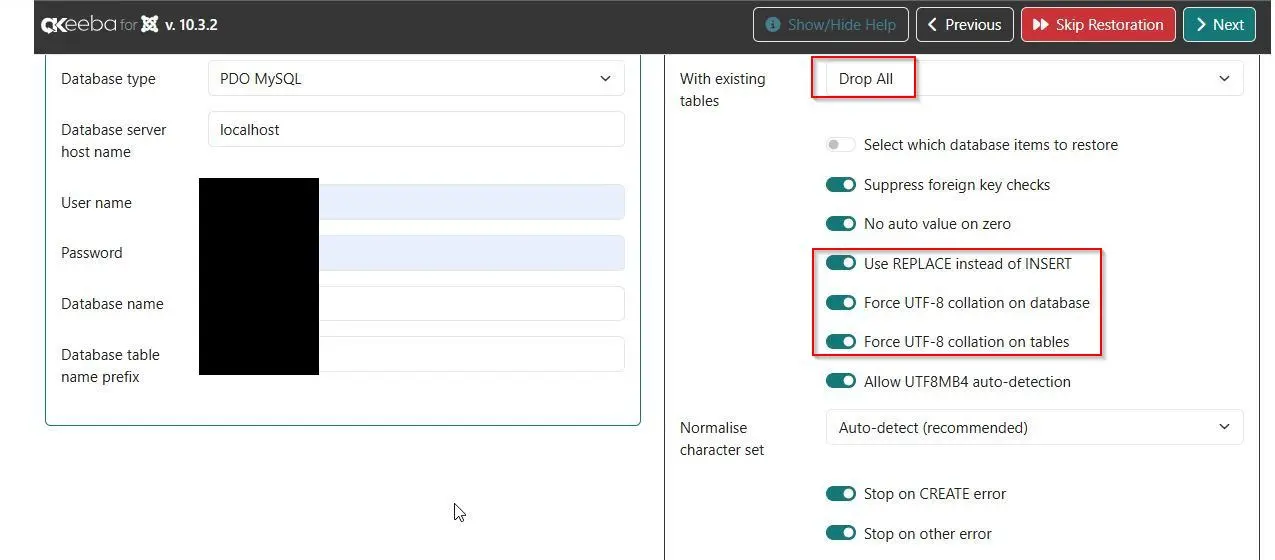Toggle Stop on other error switch
This screenshot has height=560, width=1275.
coord(841,534)
